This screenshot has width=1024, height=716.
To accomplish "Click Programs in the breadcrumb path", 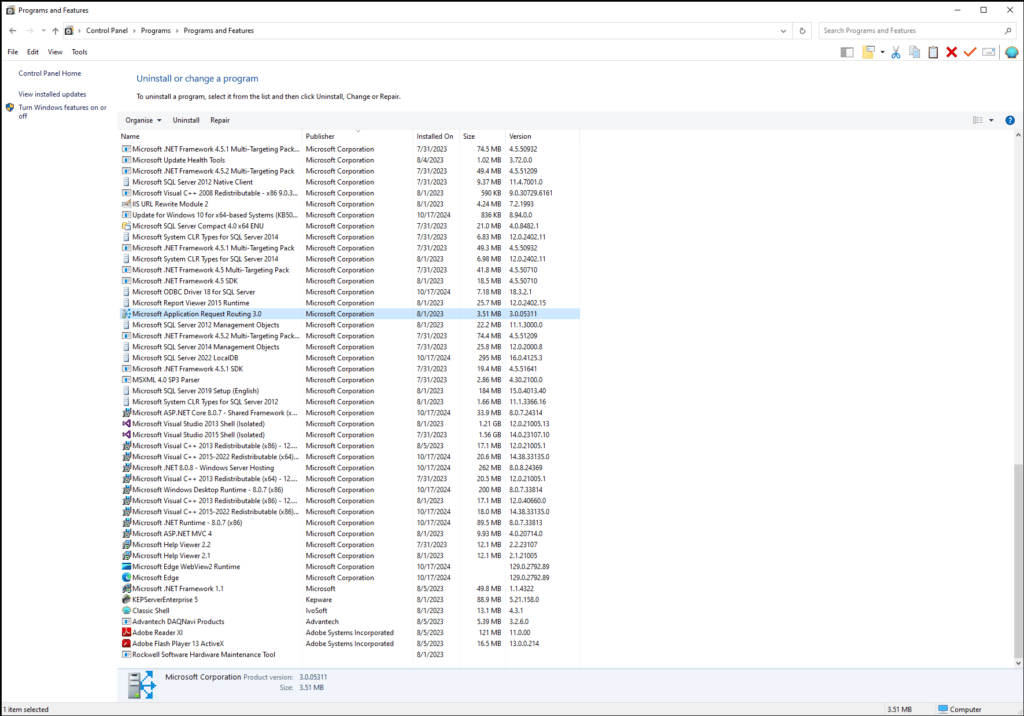I will pos(155,31).
